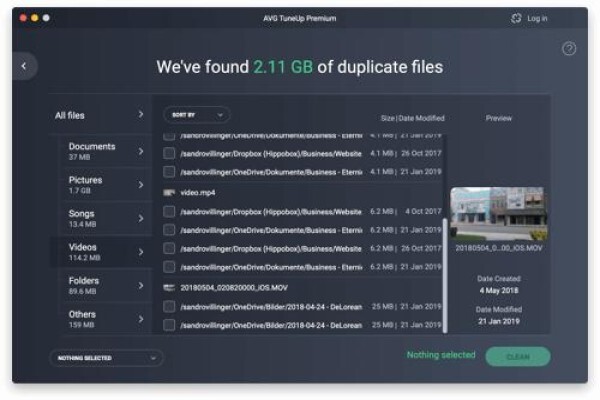
Task: Expand All files category chevron
Action: click(141, 114)
